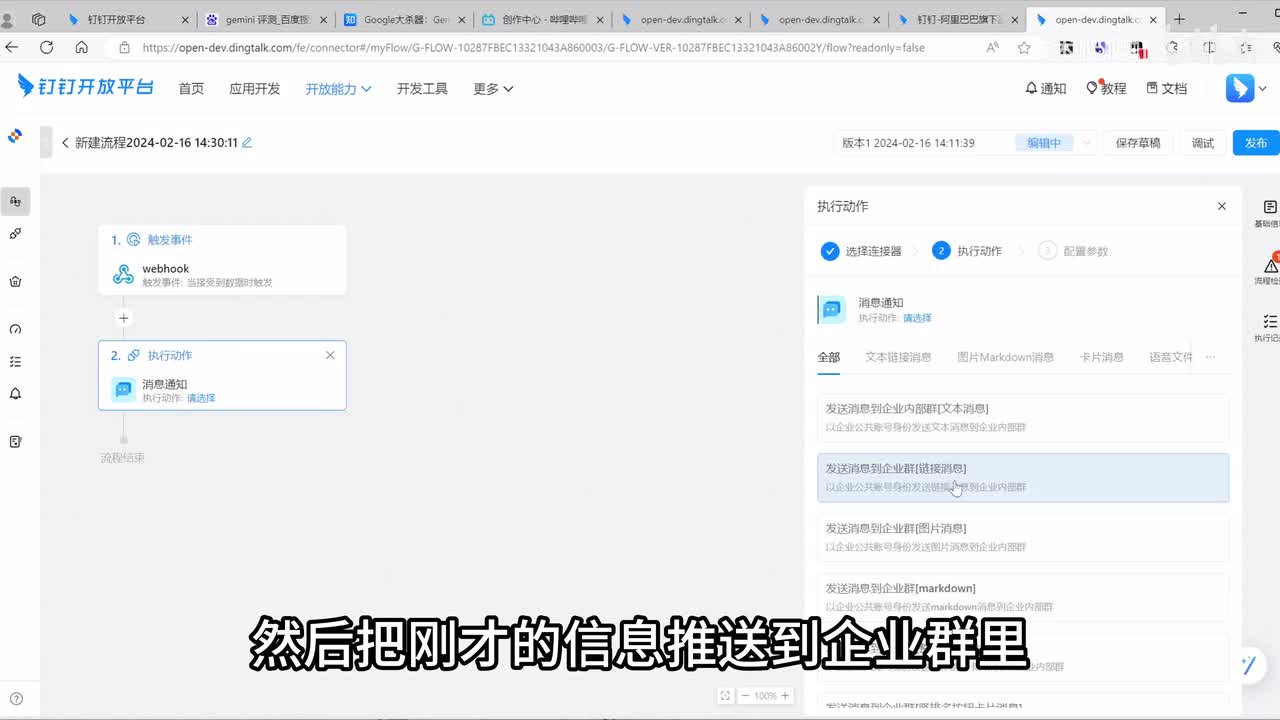Zoom in the canvas with plus
Screen dimensions: 1280x720
pos(785,696)
